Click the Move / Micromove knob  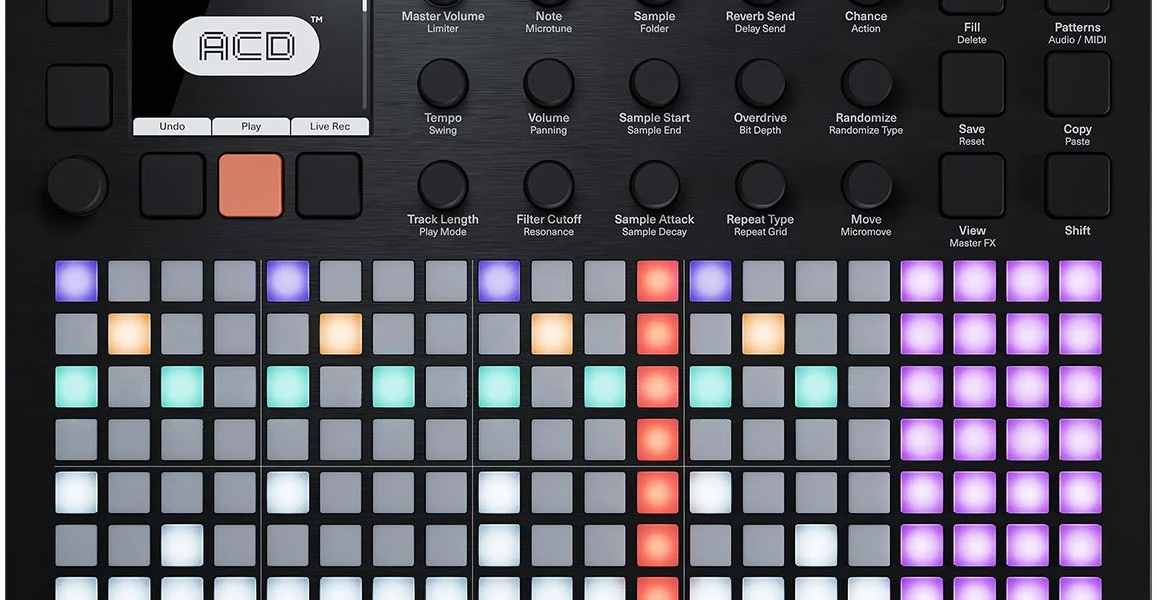click(x=866, y=185)
